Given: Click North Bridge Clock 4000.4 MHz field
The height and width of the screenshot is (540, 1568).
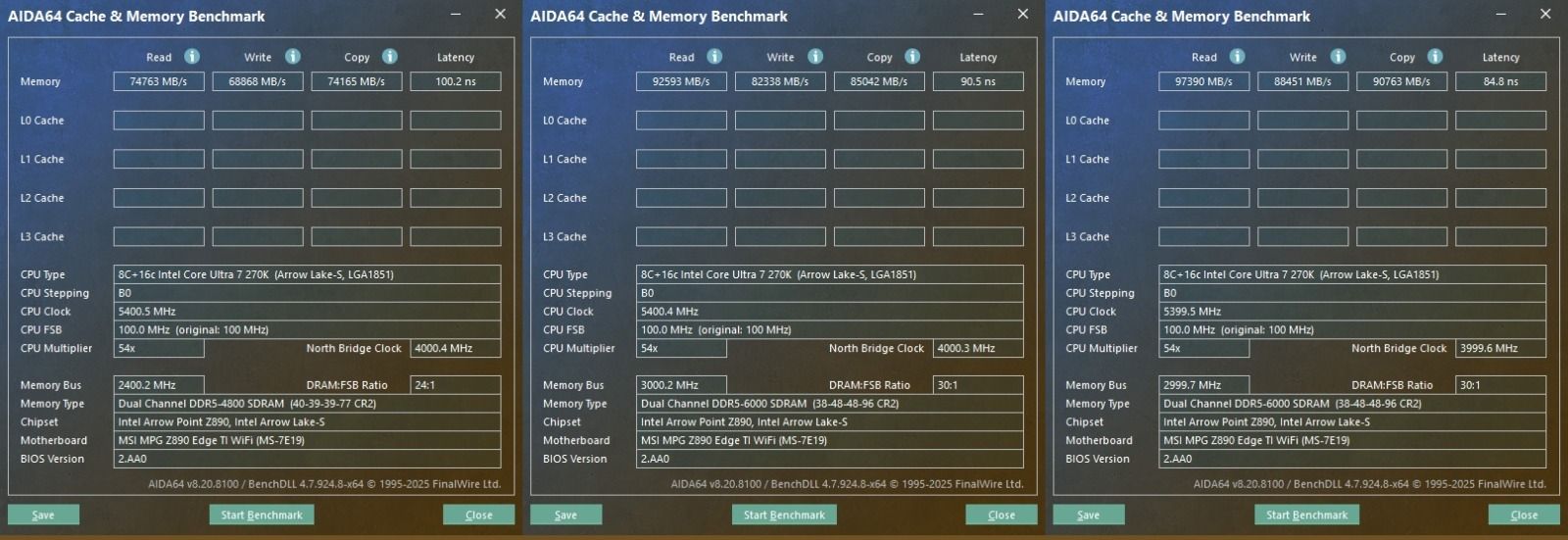Looking at the screenshot, I should 456,348.
